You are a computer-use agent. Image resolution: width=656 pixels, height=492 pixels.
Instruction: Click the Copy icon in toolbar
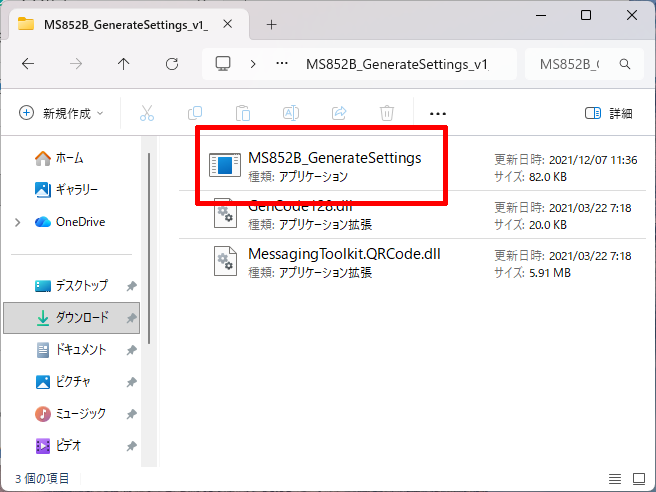[x=195, y=113]
